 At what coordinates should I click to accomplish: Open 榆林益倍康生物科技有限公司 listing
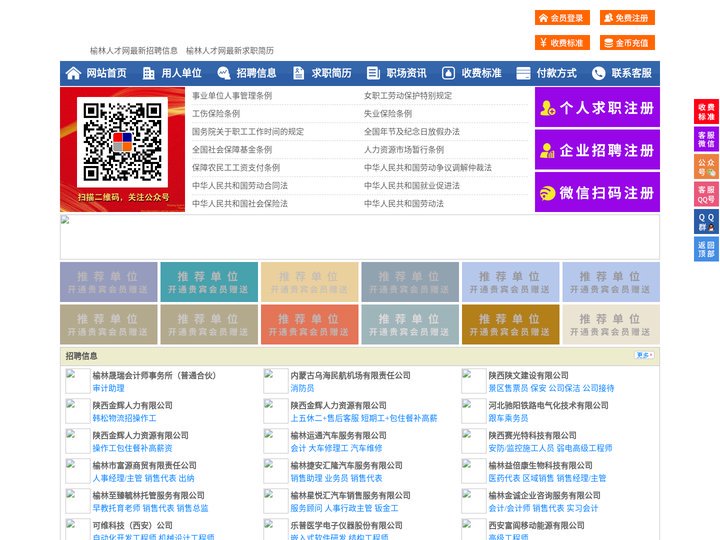pyautogui.click(x=540, y=465)
